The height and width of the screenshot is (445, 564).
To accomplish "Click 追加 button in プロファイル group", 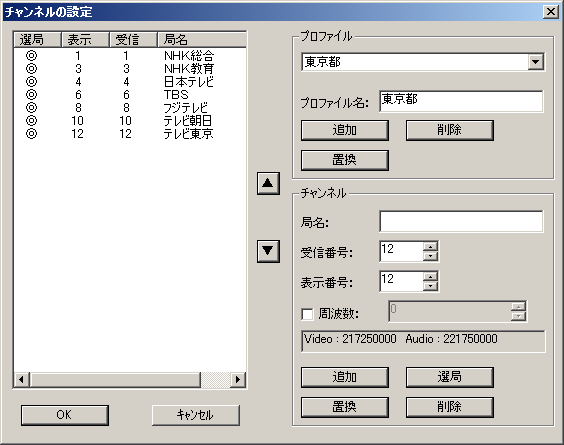I will click(x=345, y=130).
